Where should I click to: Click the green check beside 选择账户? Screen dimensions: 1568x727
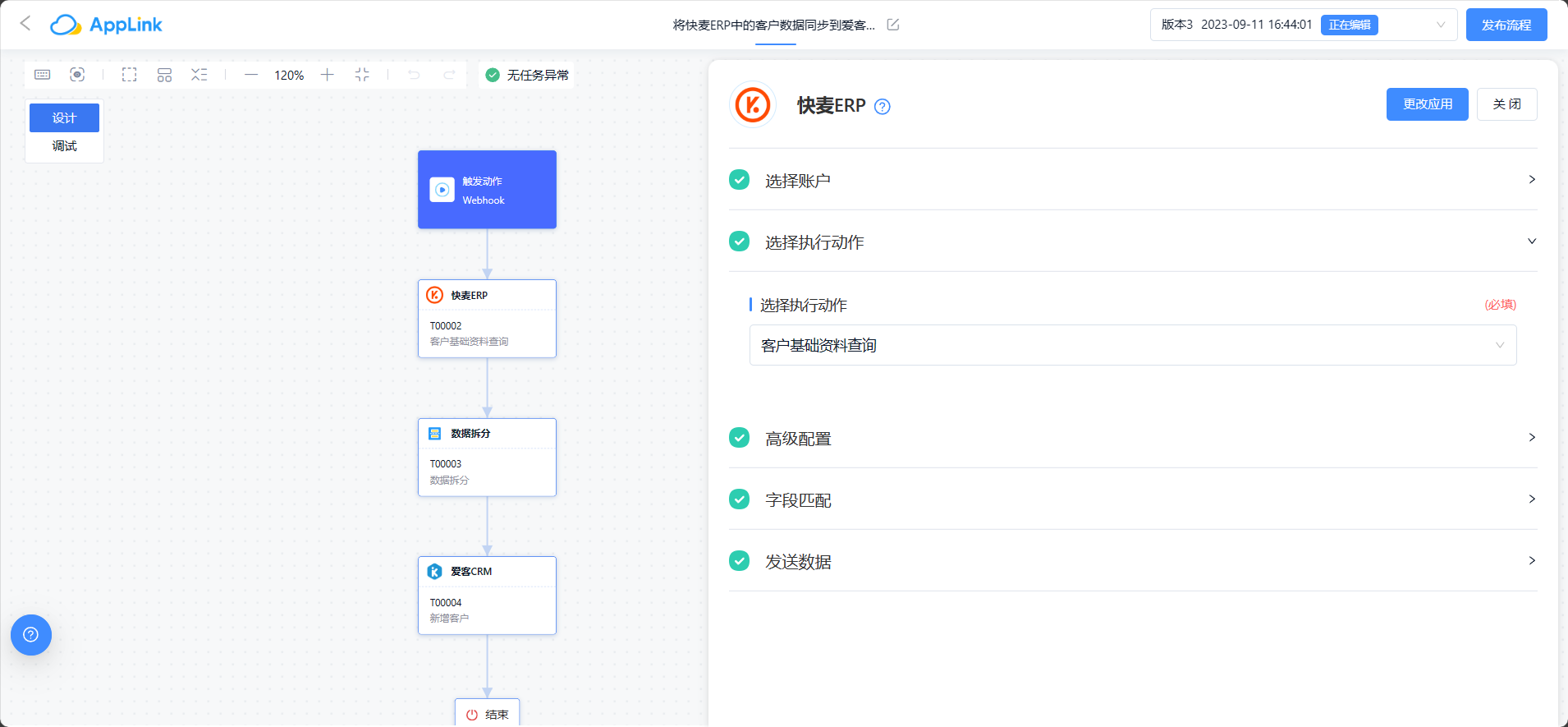740,180
